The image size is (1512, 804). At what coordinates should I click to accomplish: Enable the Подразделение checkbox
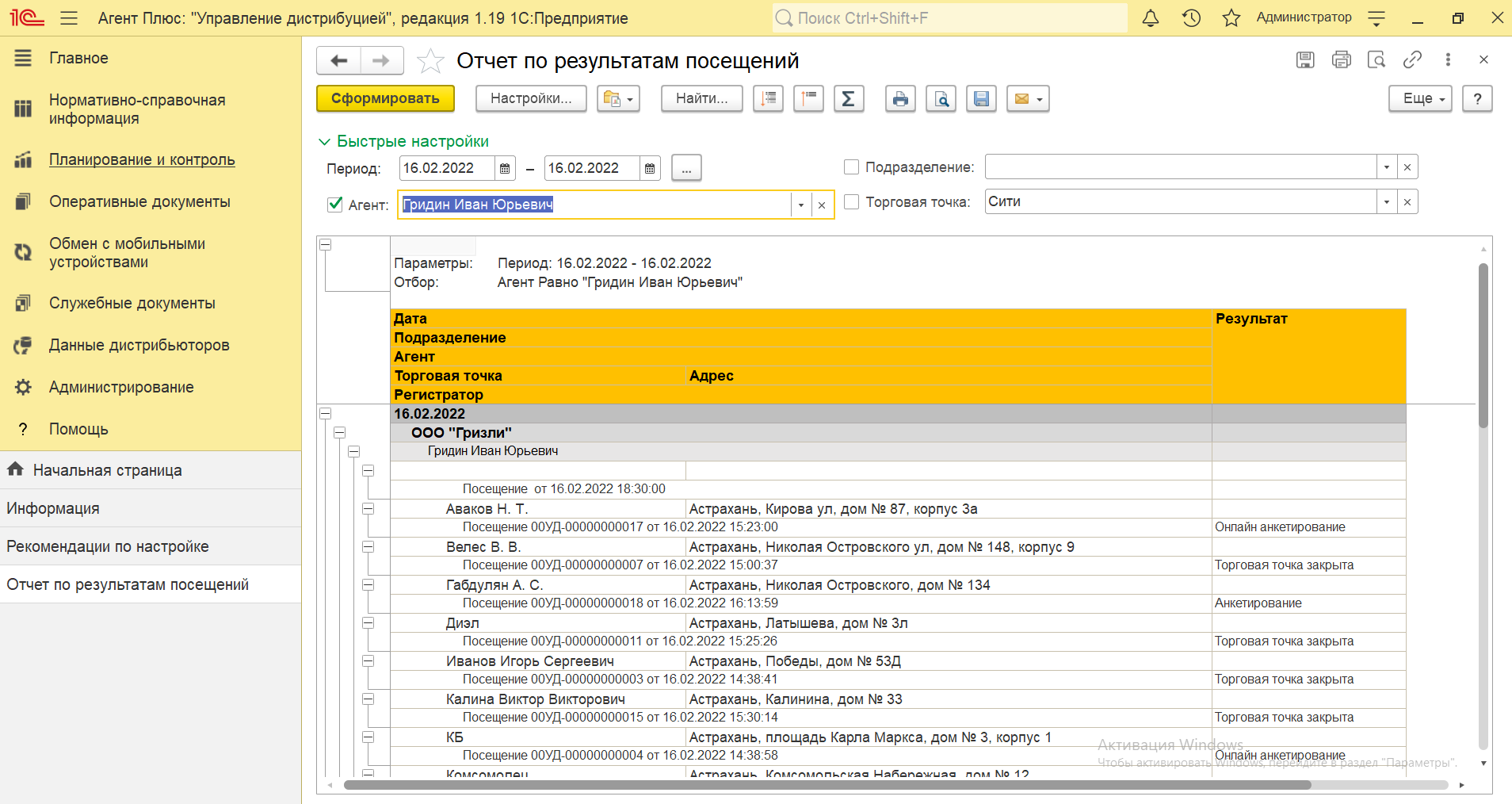coord(852,167)
